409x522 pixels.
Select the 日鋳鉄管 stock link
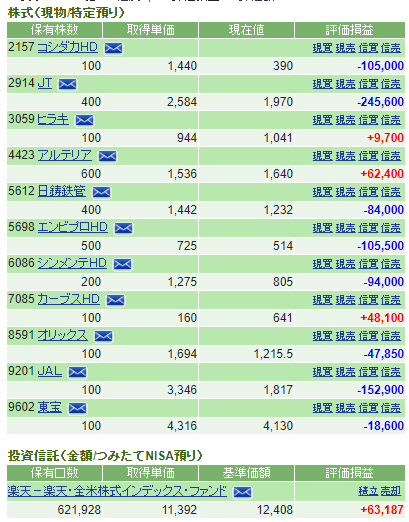click(x=61, y=191)
